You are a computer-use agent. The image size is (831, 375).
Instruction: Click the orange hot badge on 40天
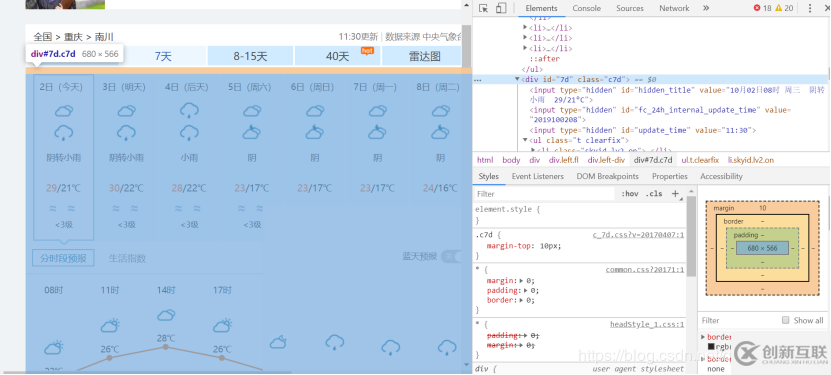pyautogui.click(x=367, y=50)
